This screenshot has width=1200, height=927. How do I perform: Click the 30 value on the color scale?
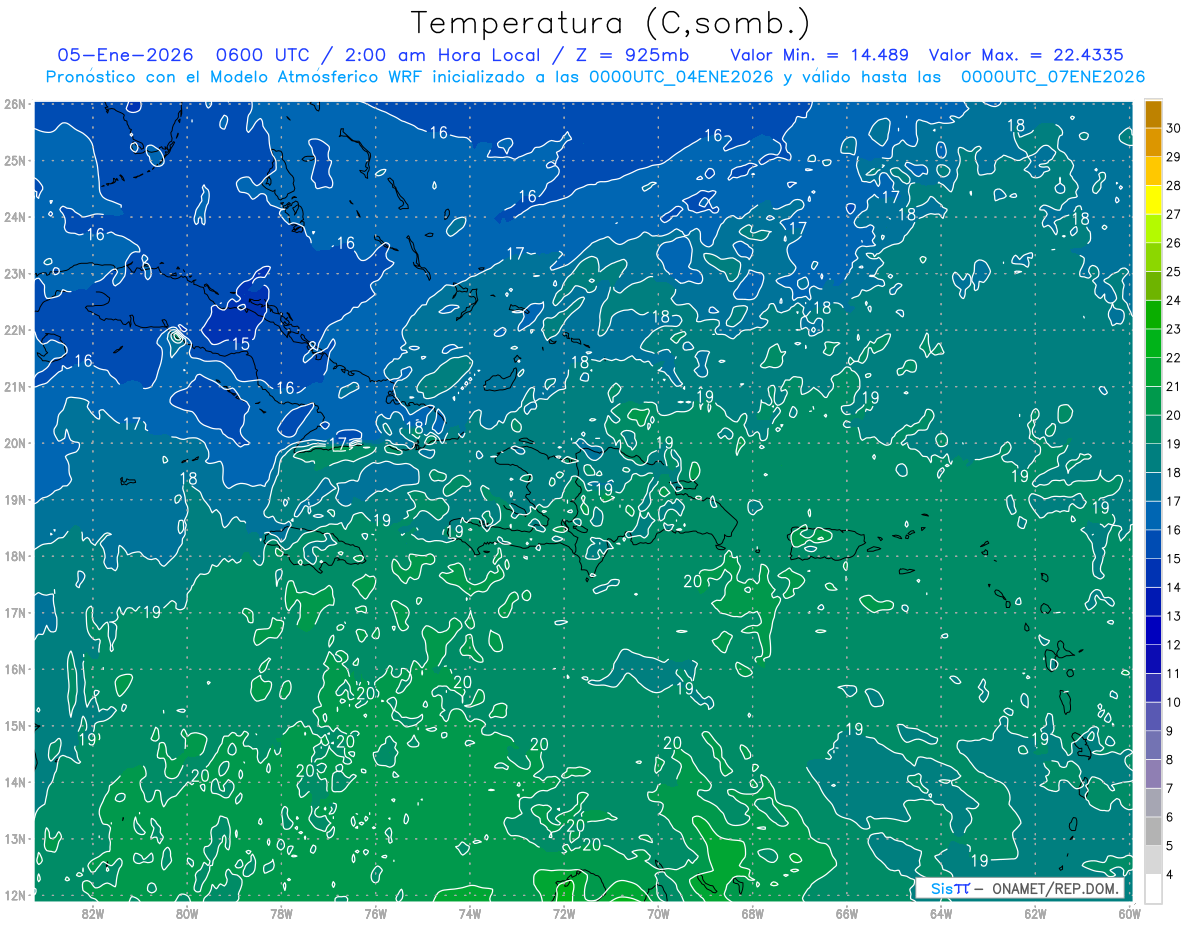click(x=1173, y=127)
